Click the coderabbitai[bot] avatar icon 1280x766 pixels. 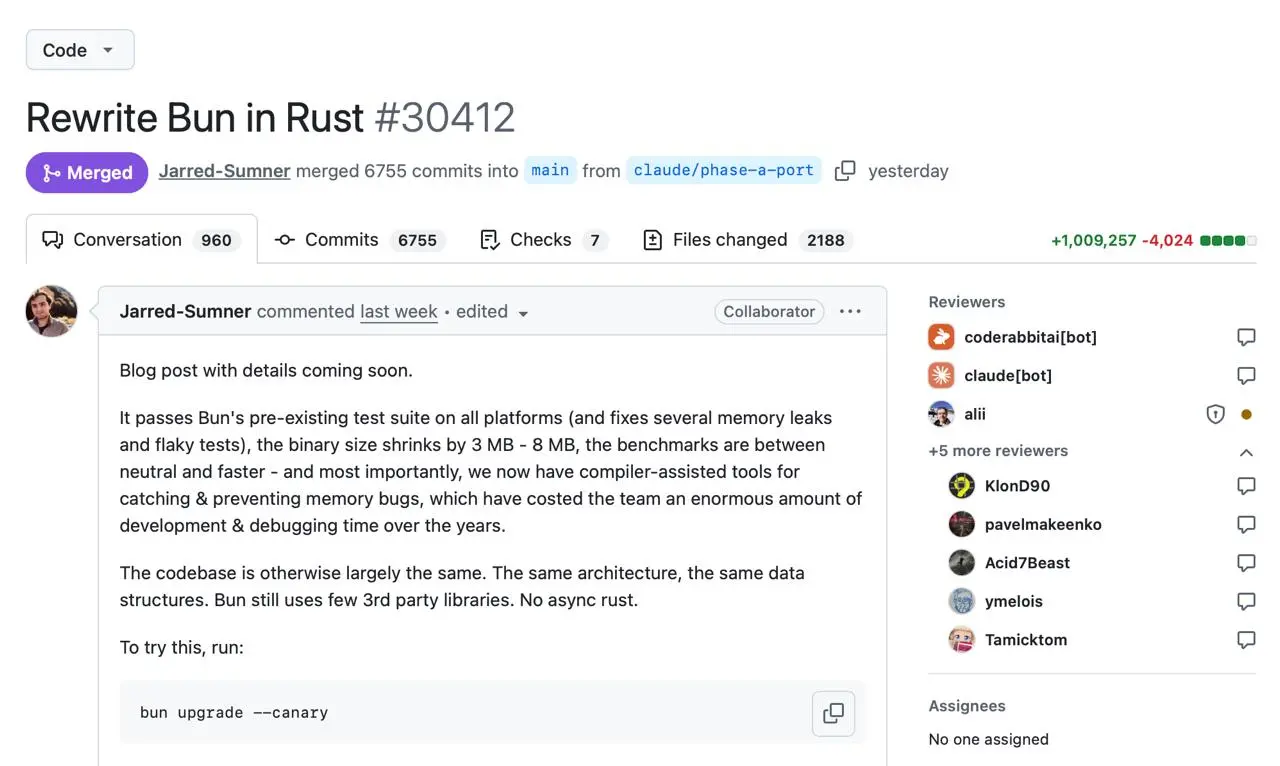941,337
